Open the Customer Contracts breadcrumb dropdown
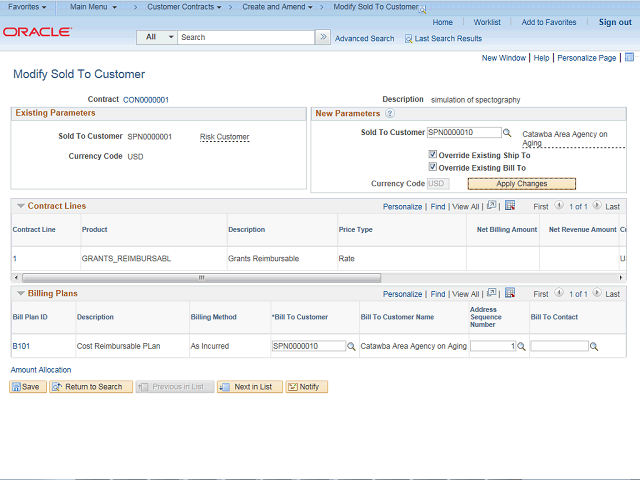Image resolution: width=640 pixels, height=480 pixels. click(x=184, y=7)
